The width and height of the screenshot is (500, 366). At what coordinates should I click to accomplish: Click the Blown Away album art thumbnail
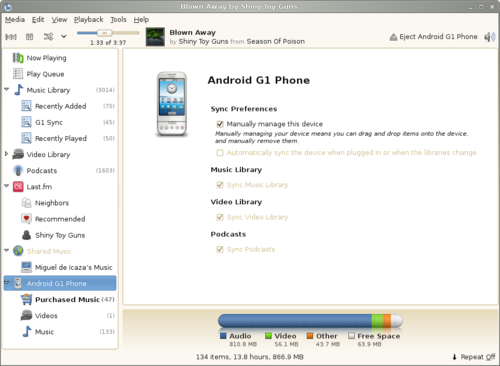pyautogui.click(x=155, y=37)
